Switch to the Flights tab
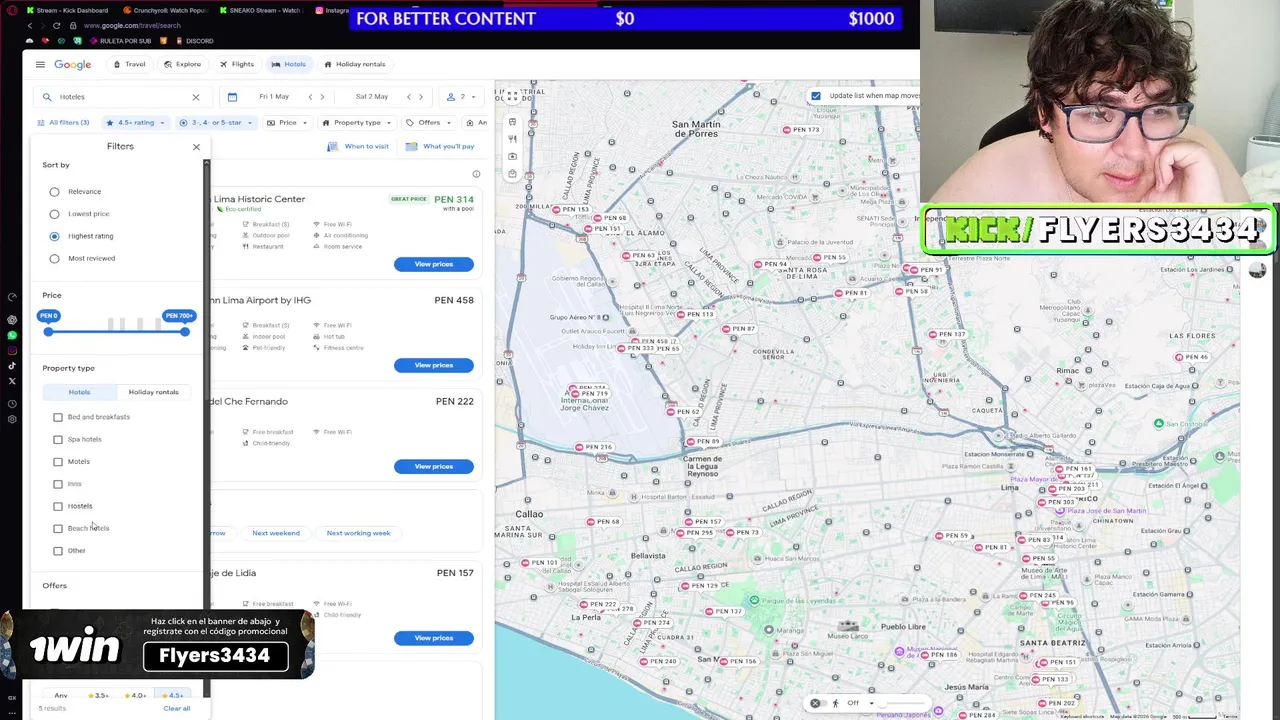This screenshot has height=720, width=1280. tap(237, 64)
